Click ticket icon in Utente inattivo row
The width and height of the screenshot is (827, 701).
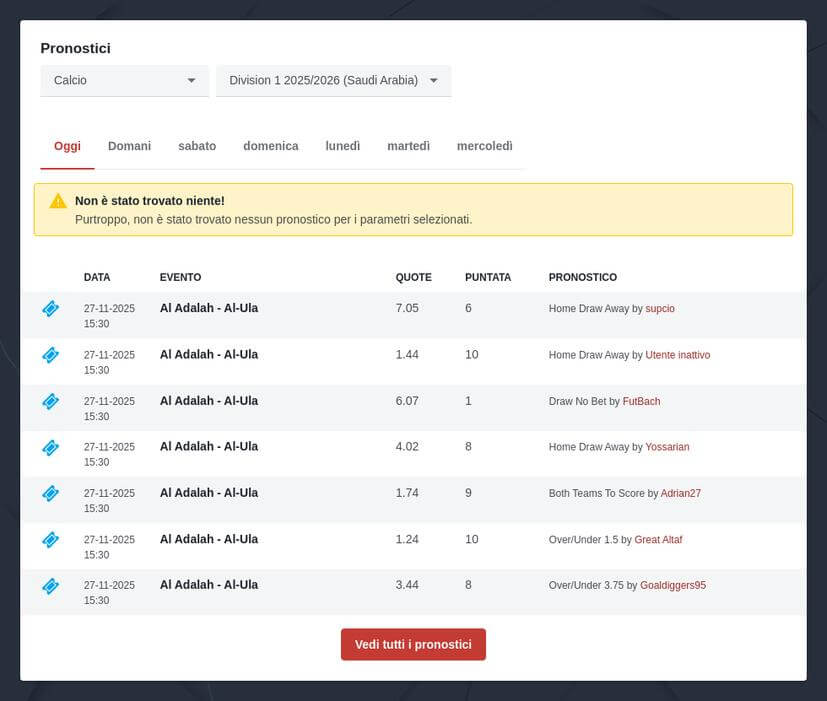[x=50, y=355]
